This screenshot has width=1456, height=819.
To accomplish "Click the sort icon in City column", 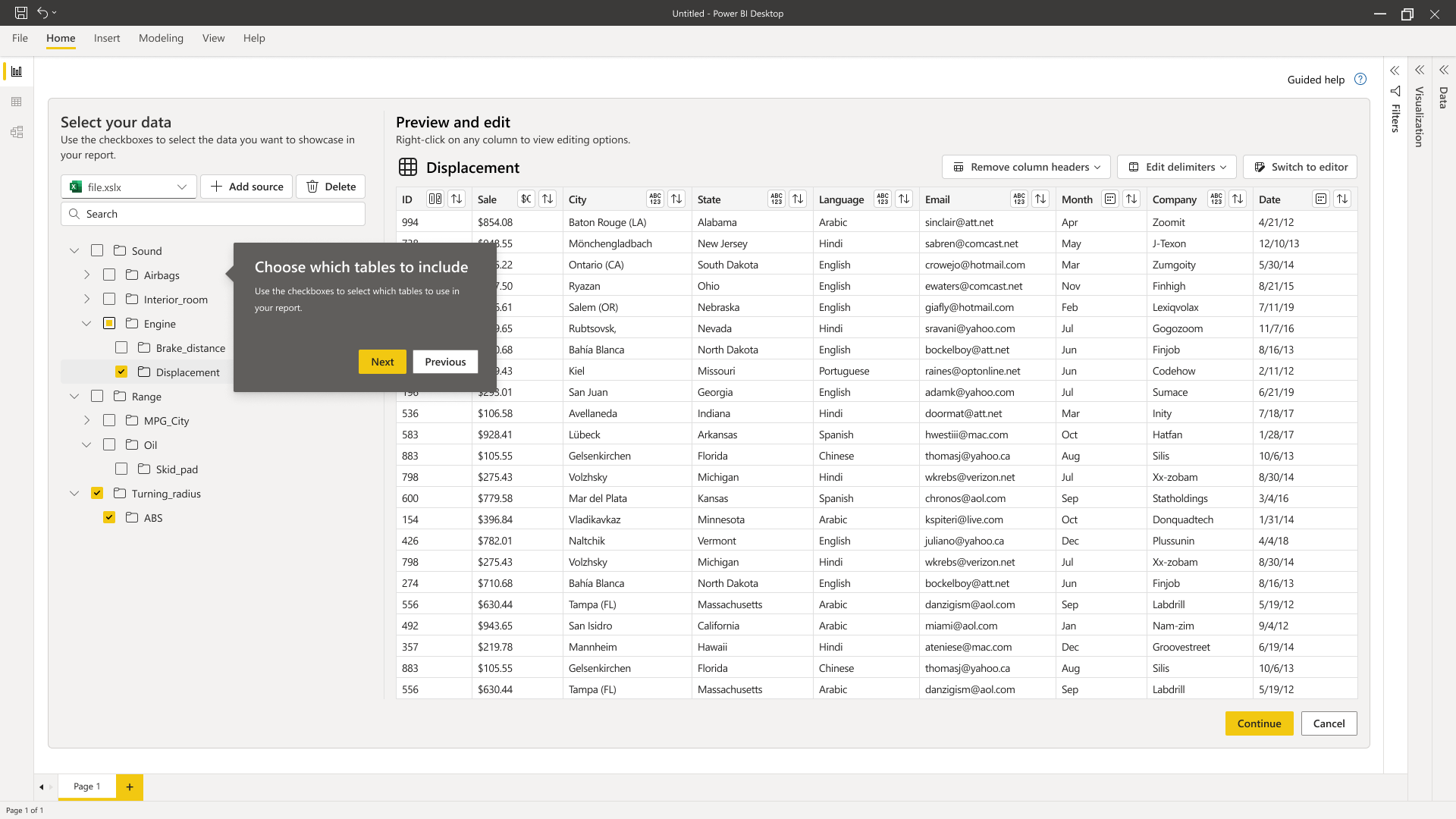I will click(x=676, y=199).
